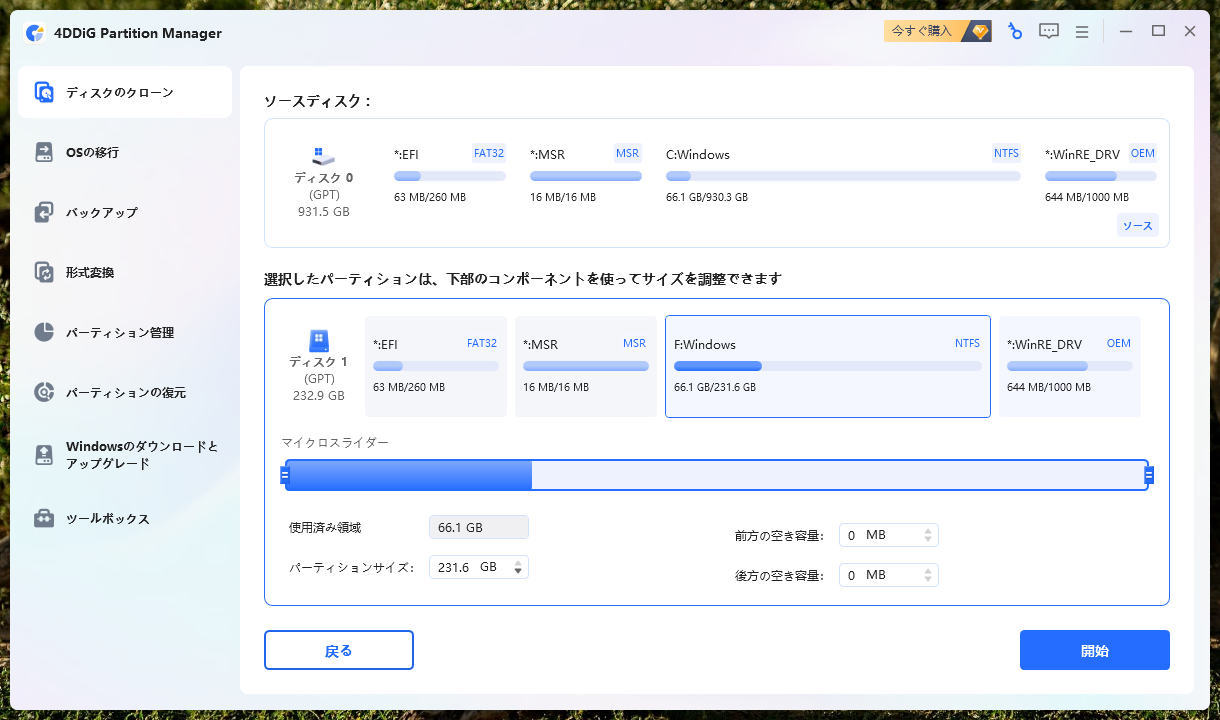Open the Disk Clone (ディスクのクローン) sidebar icon
The height and width of the screenshot is (720, 1220).
point(44,92)
